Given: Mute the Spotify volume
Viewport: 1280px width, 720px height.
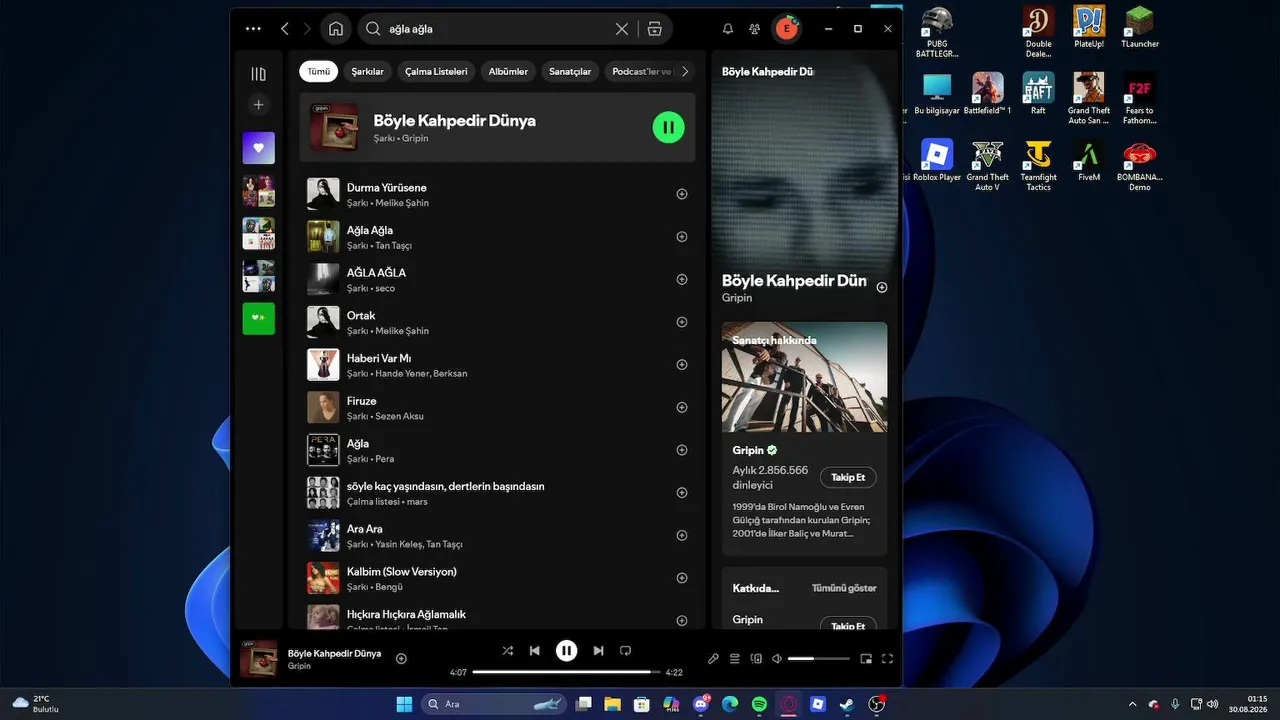Looking at the screenshot, I should pyautogui.click(x=777, y=659).
